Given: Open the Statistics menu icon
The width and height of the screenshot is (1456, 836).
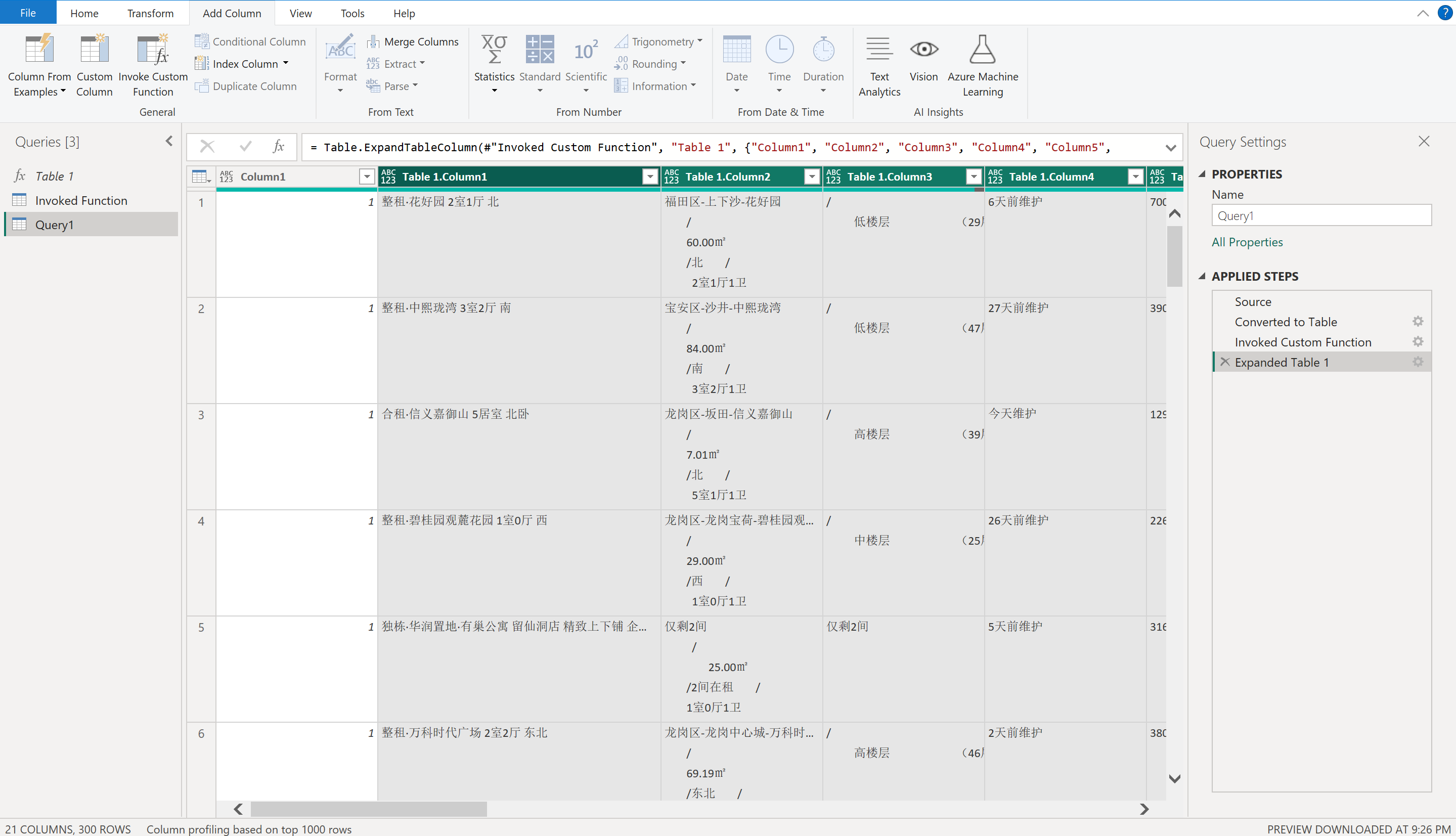Looking at the screenshot, I should [494, 51].
